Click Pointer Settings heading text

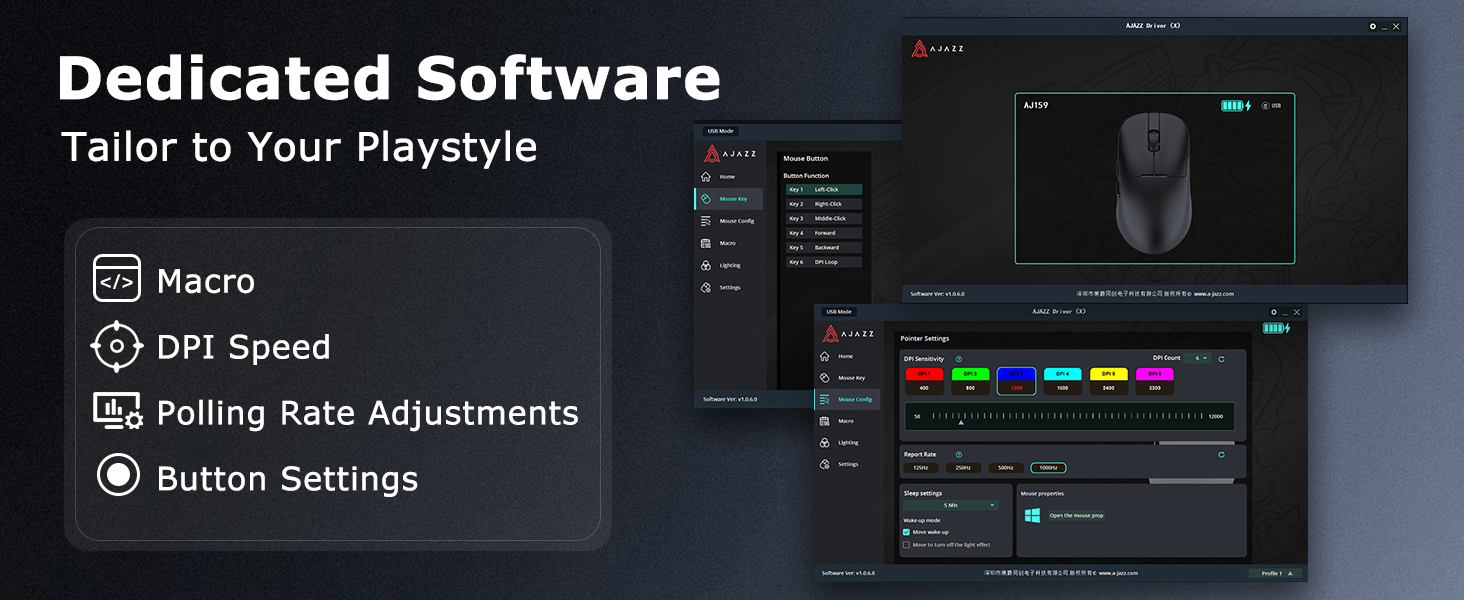tap(925, 339)
